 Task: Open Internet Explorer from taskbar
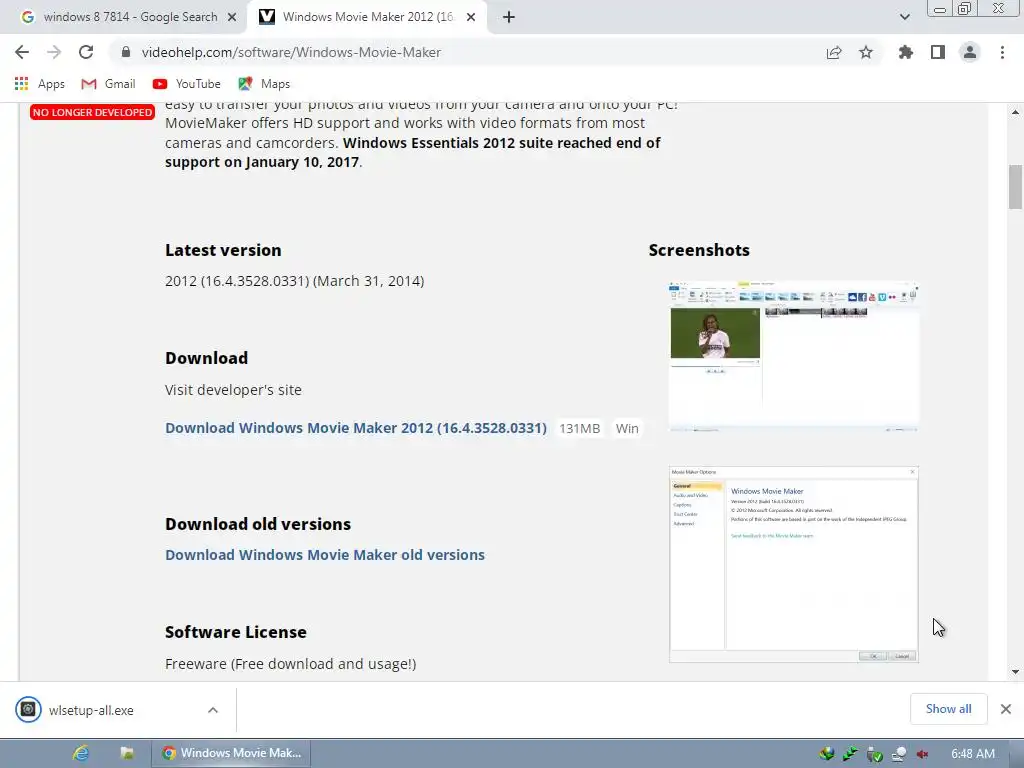coord(81,753)
